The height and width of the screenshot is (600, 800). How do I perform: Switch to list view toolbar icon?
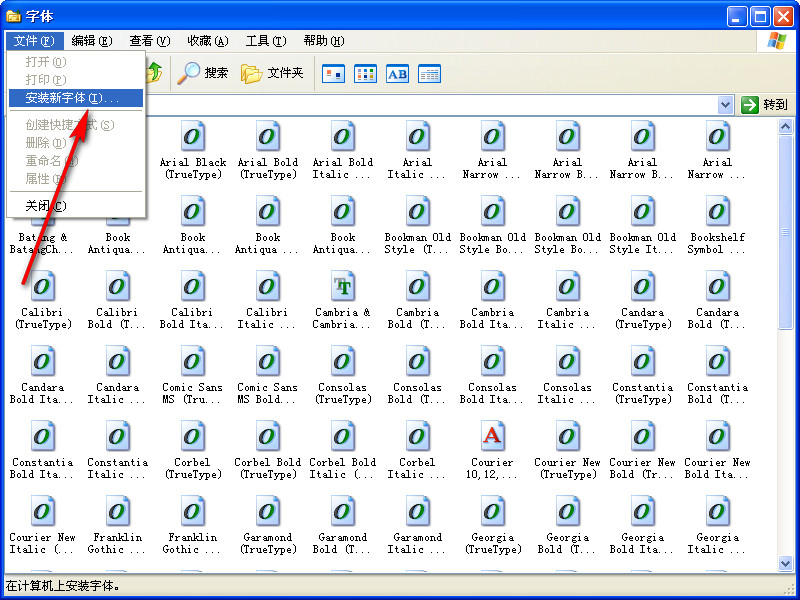(x=365, y=73)
